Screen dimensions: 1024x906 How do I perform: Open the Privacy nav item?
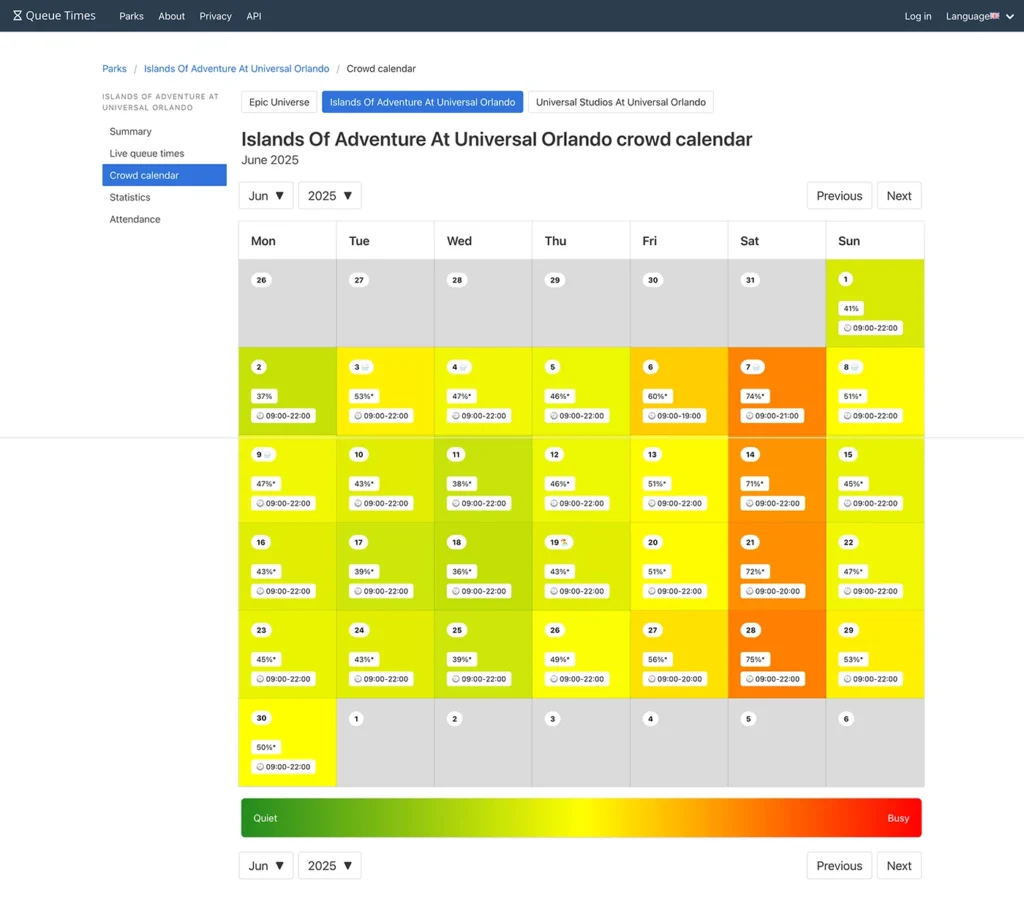[x=216, y=16]
